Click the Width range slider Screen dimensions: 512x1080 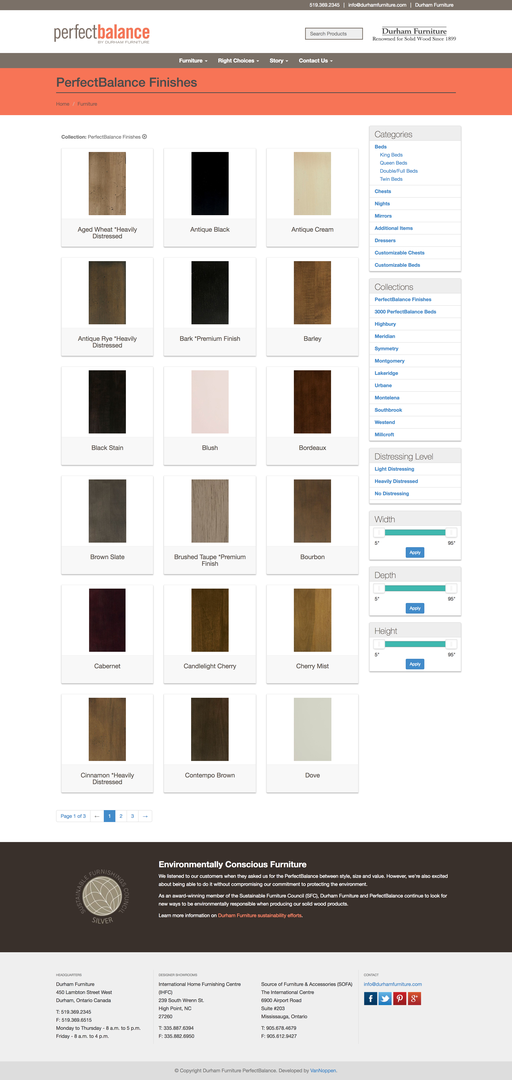(x=415, y=532)
